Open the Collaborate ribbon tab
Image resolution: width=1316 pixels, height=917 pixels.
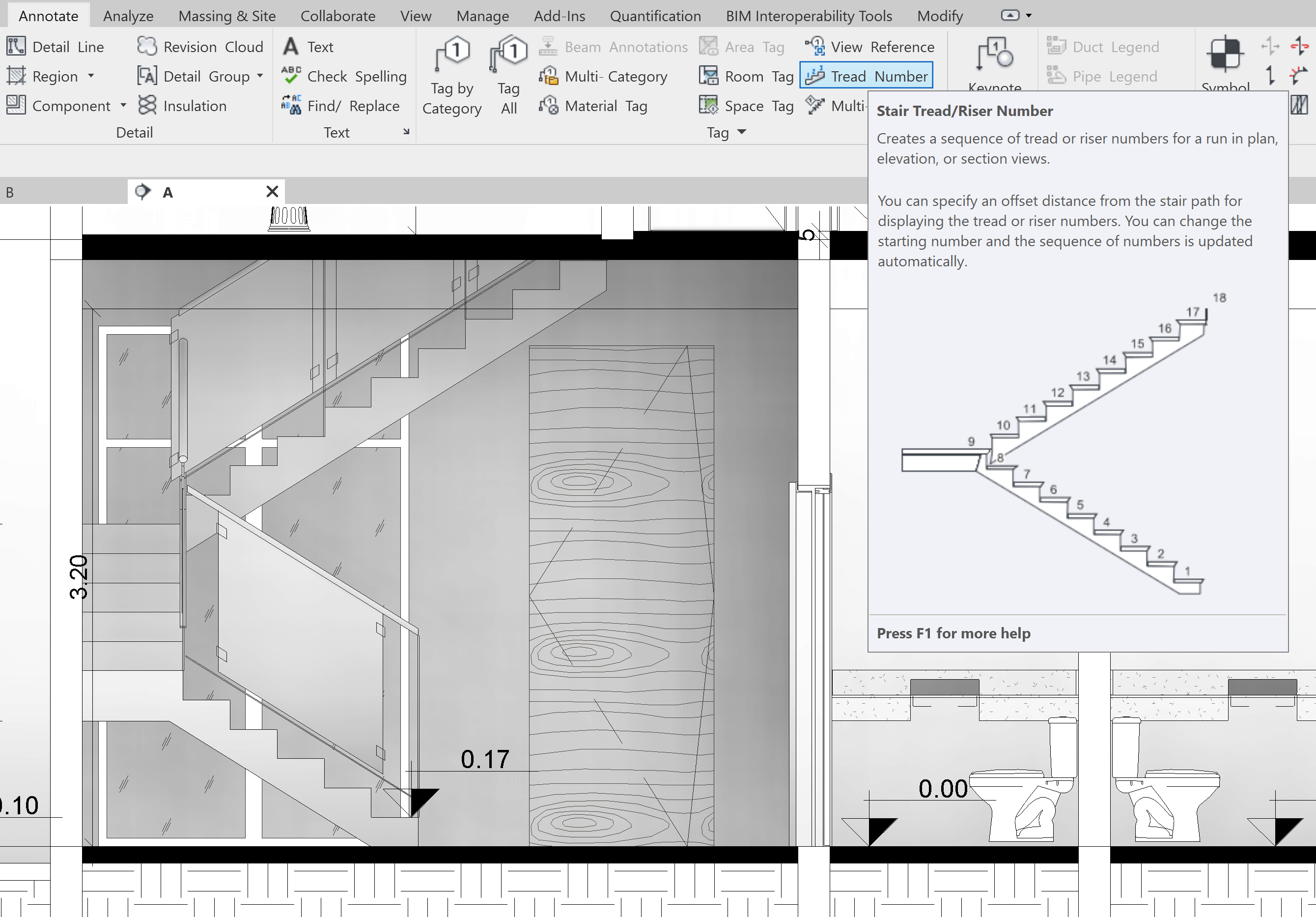pos(337,16)
